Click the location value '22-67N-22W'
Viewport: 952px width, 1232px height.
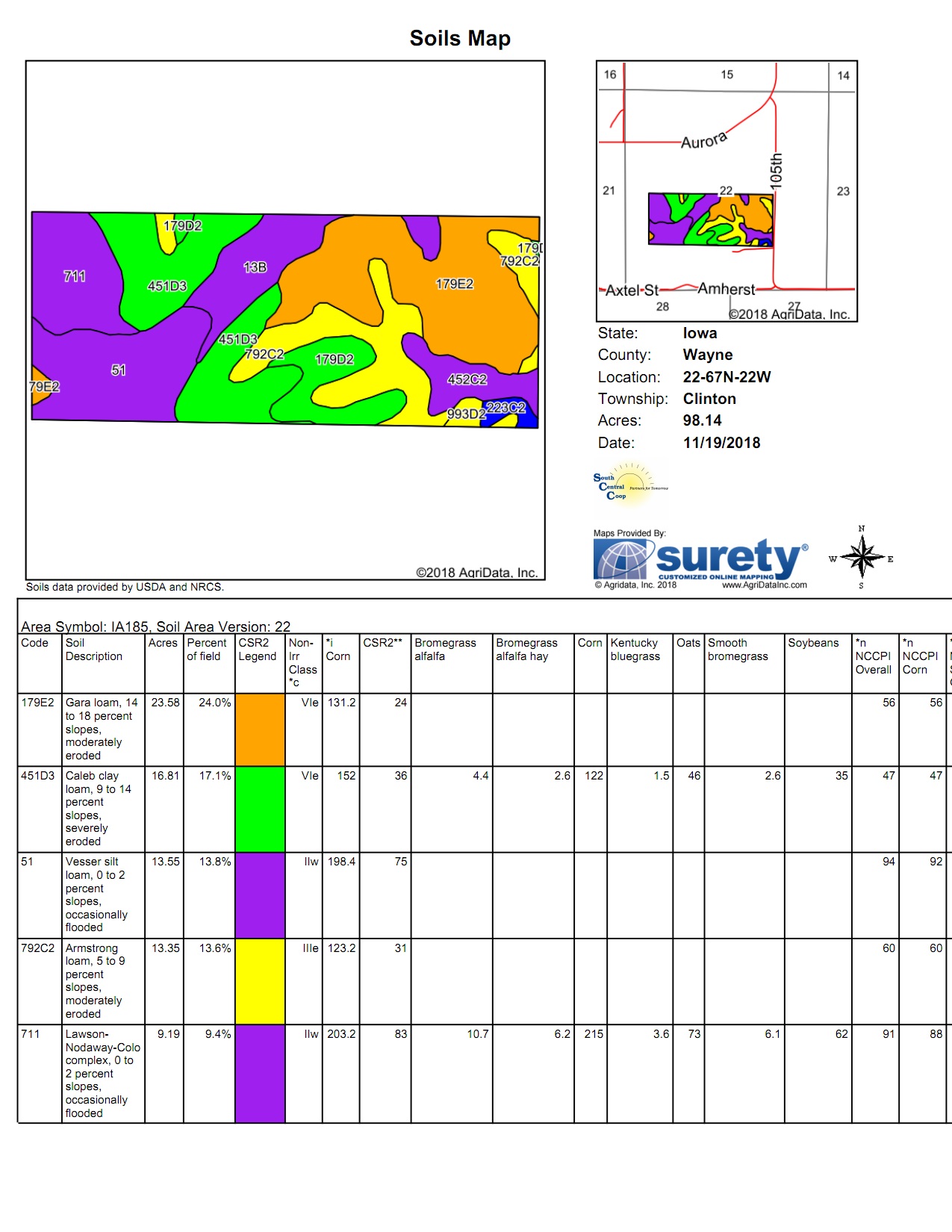[x=727, y=377]
